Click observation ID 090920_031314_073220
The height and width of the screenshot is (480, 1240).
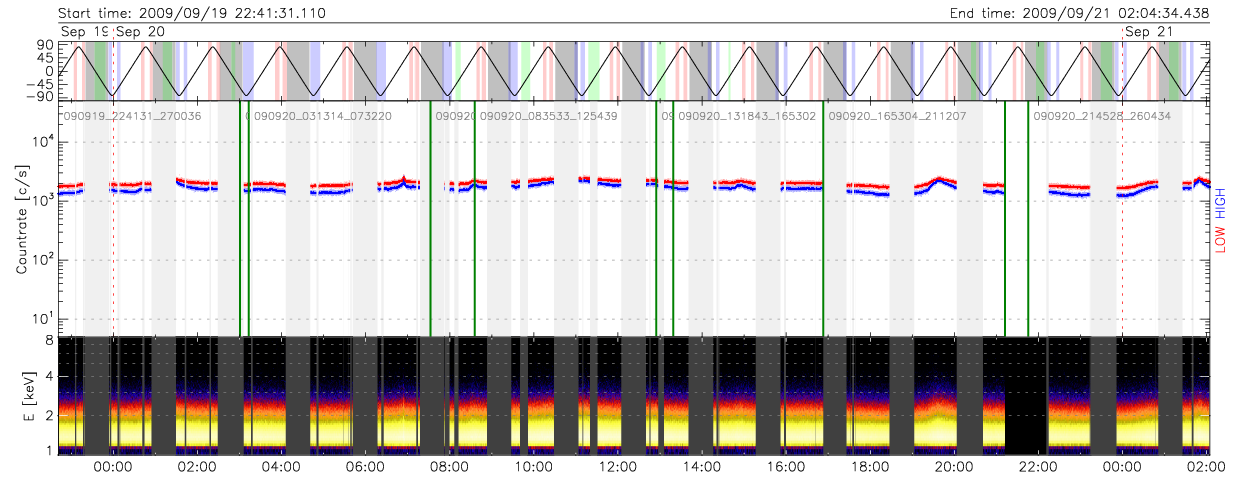323,116
